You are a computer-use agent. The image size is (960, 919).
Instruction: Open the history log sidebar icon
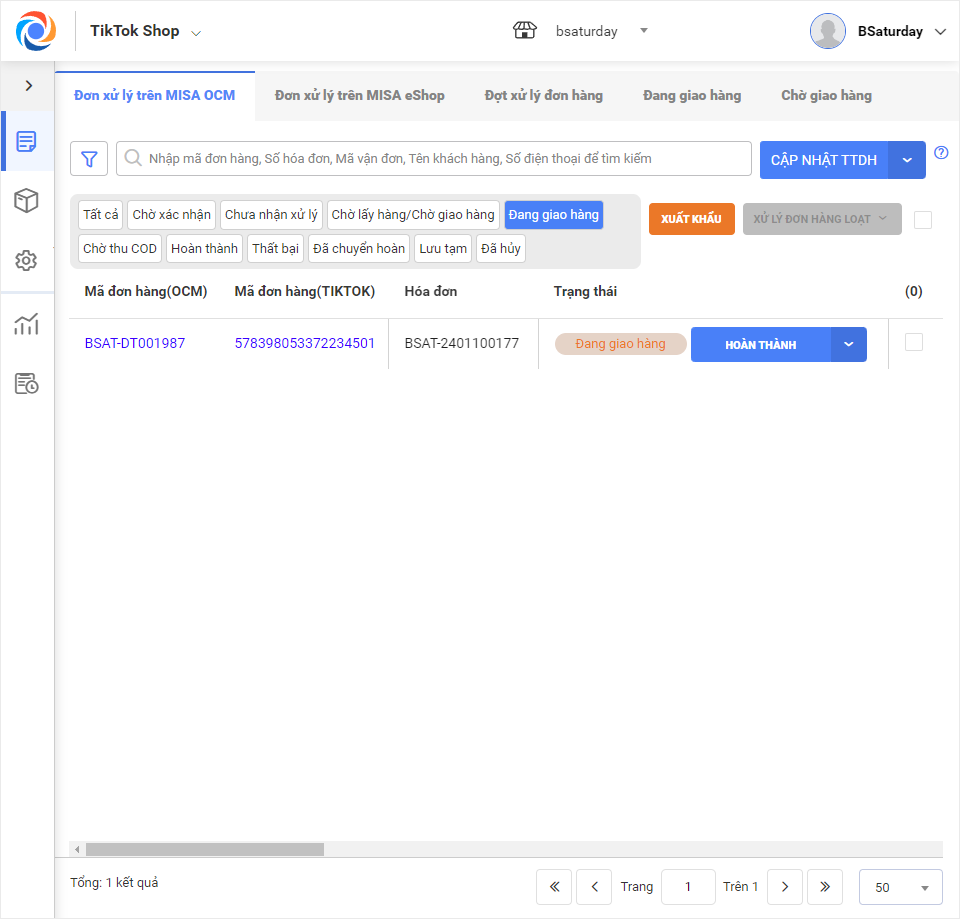26,384
